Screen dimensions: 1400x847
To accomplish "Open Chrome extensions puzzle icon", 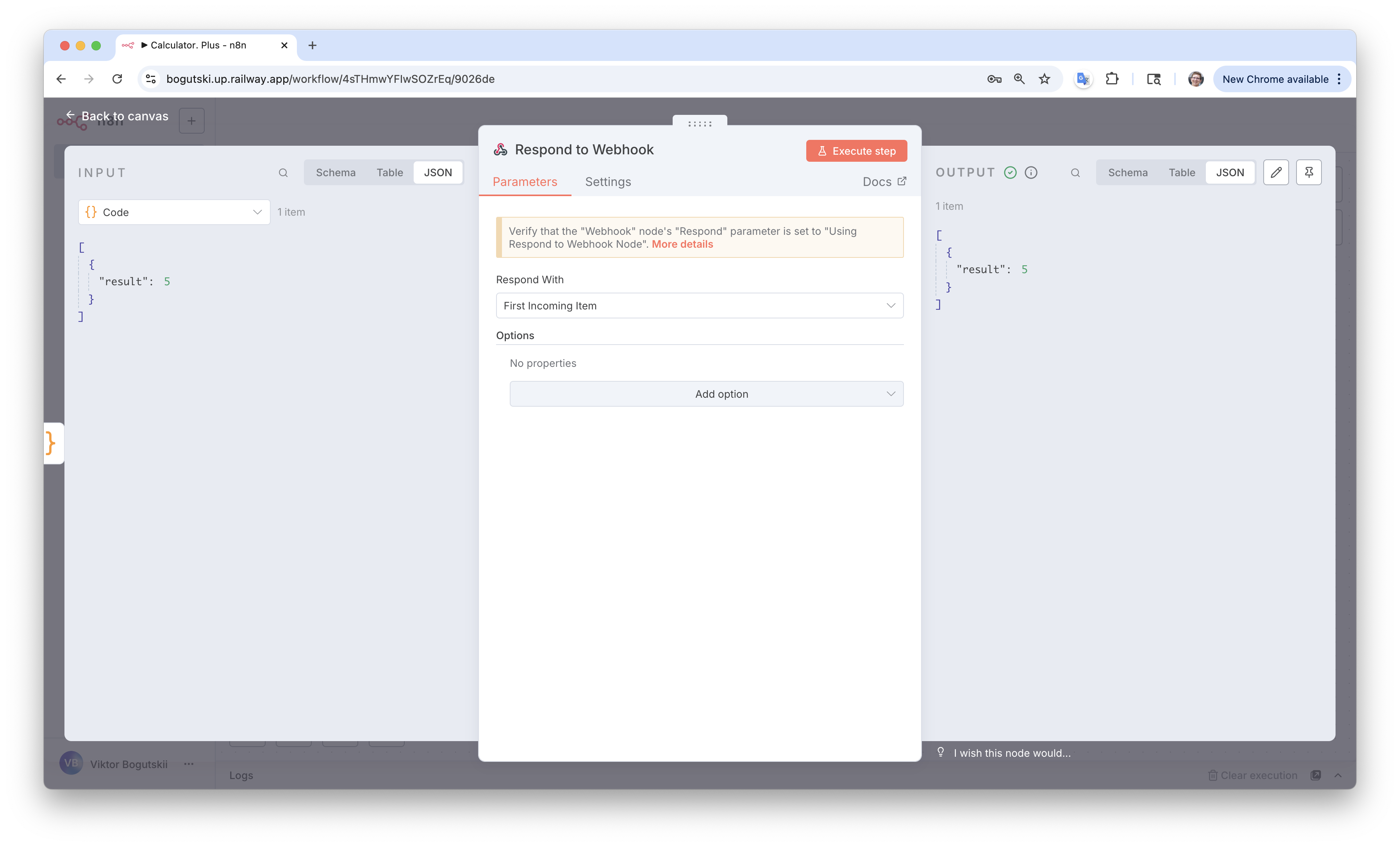I will [x=1112, y=79].
